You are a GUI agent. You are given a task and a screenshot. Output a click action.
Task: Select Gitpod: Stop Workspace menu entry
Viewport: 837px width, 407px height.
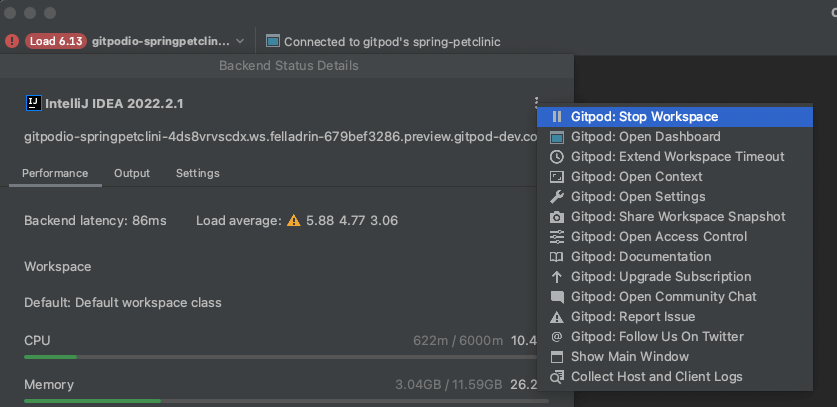(675, 116)
